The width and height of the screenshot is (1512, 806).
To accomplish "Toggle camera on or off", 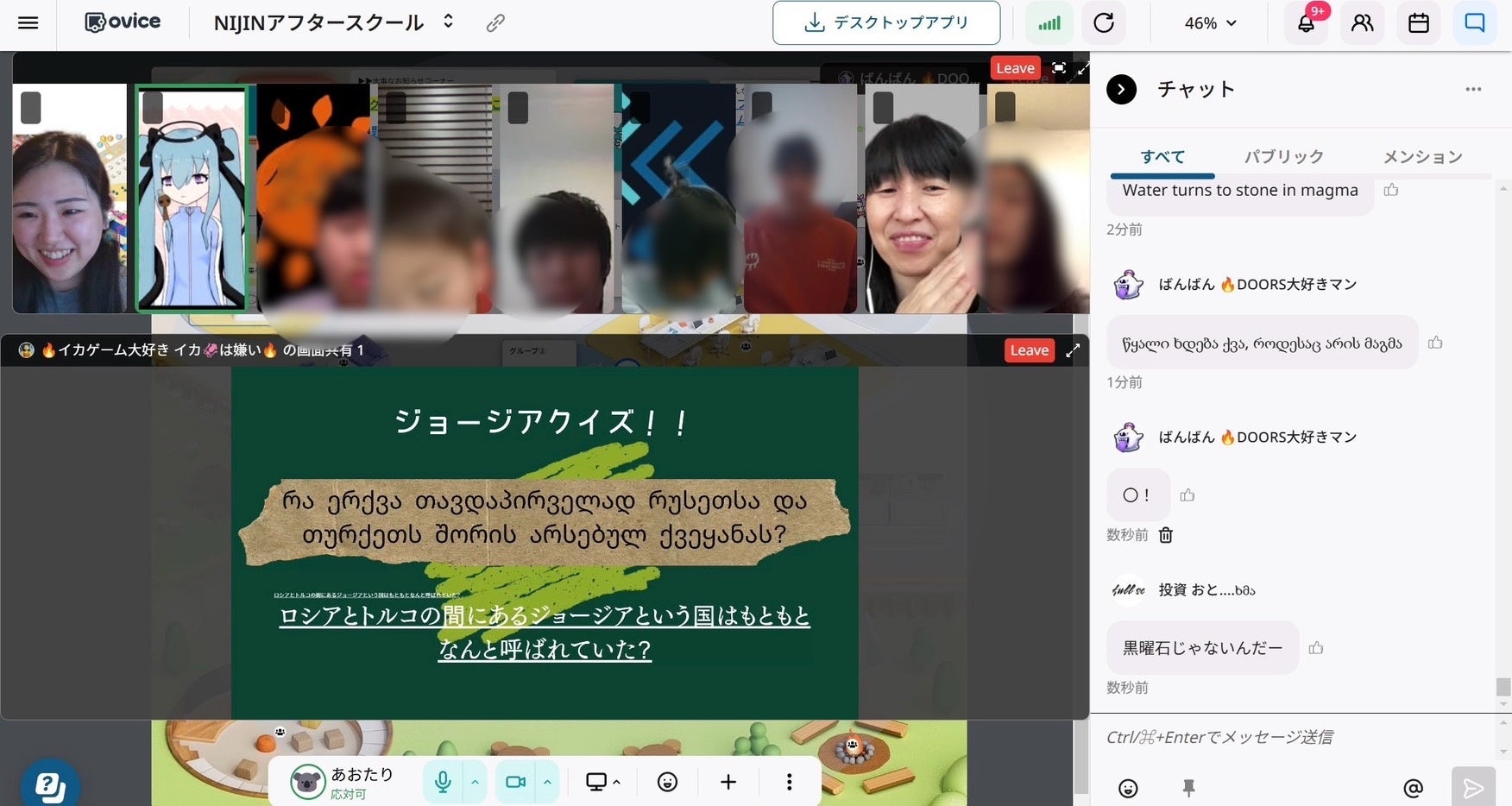I will coord(515,782).
